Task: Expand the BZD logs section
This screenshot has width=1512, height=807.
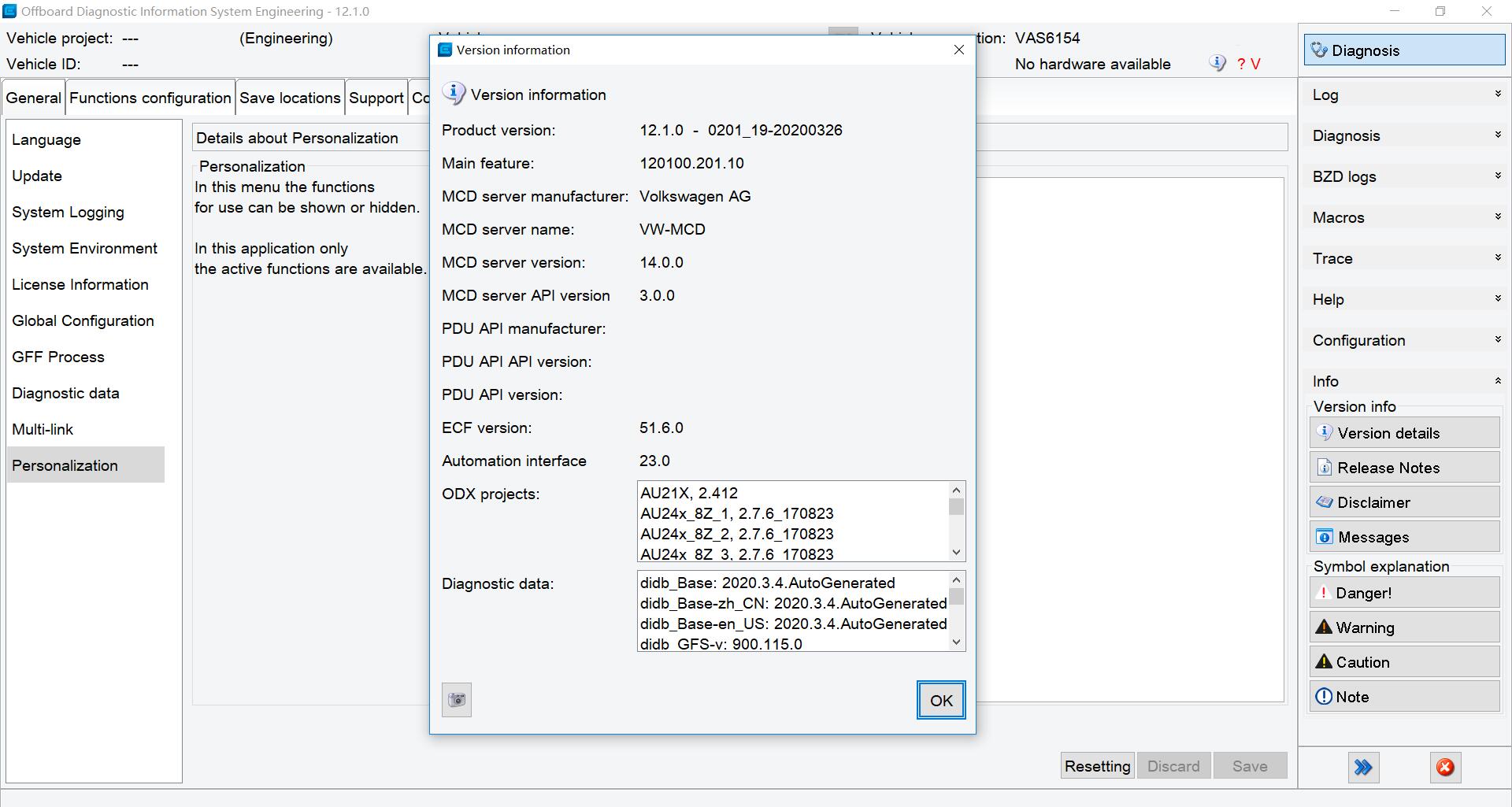Action: tap(1405, 176)
